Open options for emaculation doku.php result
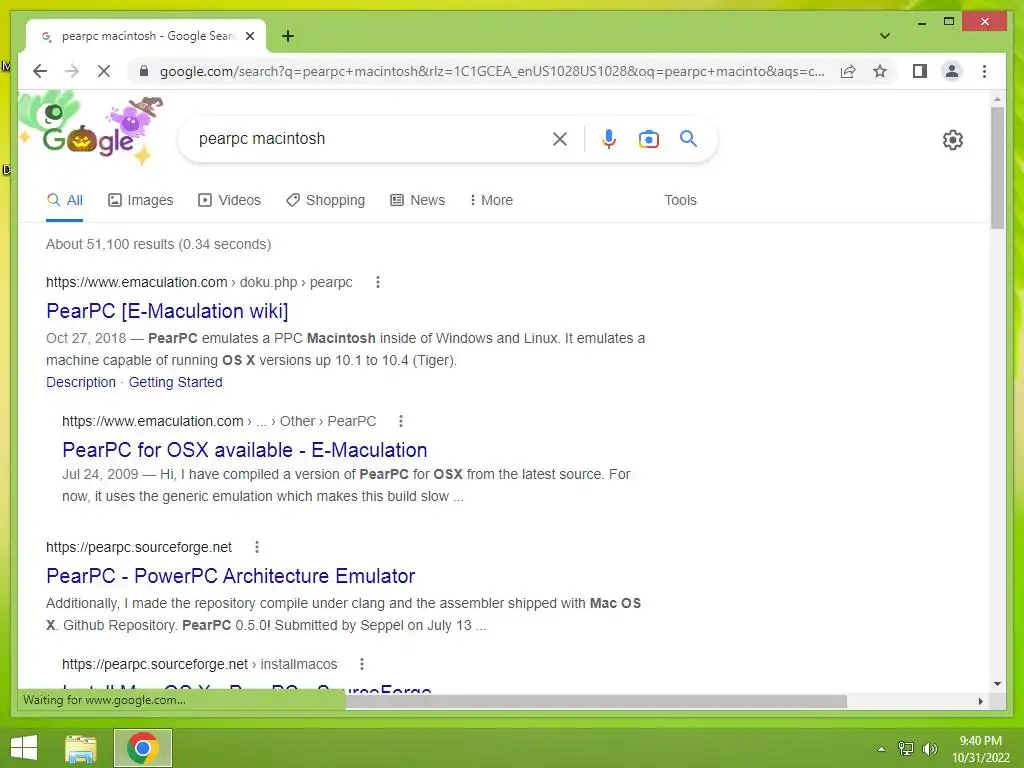The width and height of the screenshot is (1024, 768). (377, 282)
